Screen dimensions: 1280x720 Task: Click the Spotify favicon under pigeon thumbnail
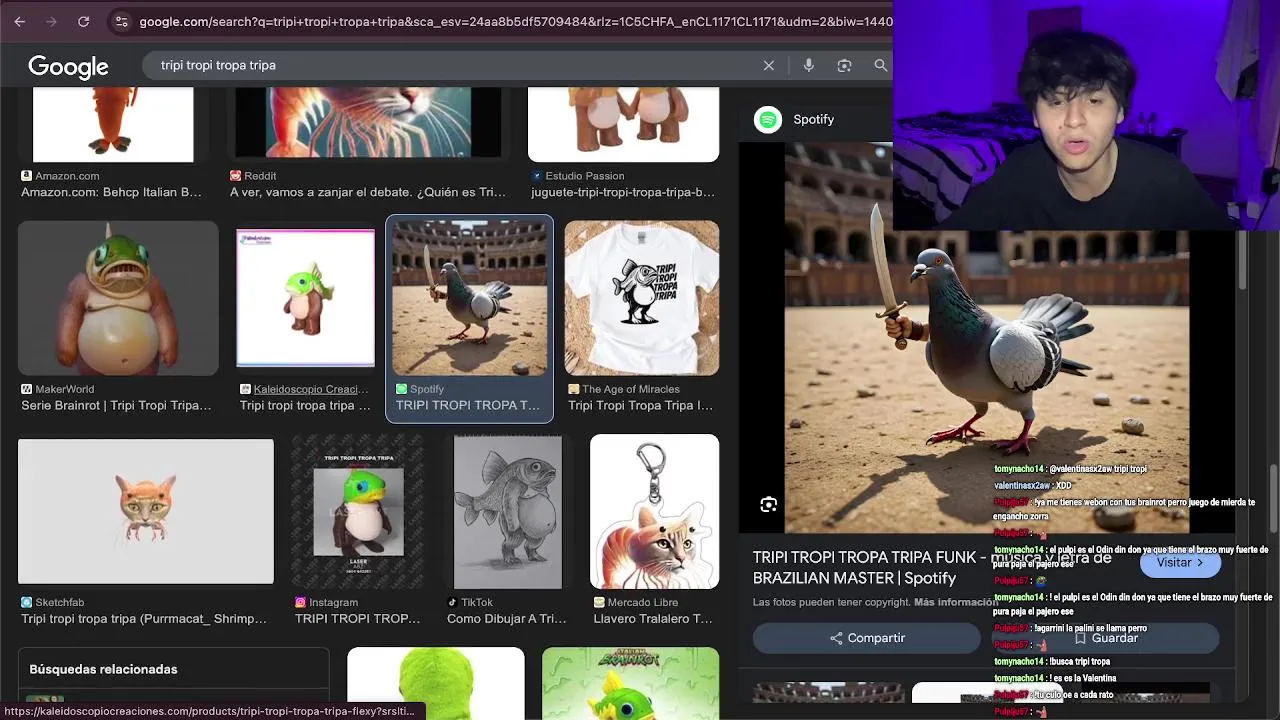pos(401,389)
